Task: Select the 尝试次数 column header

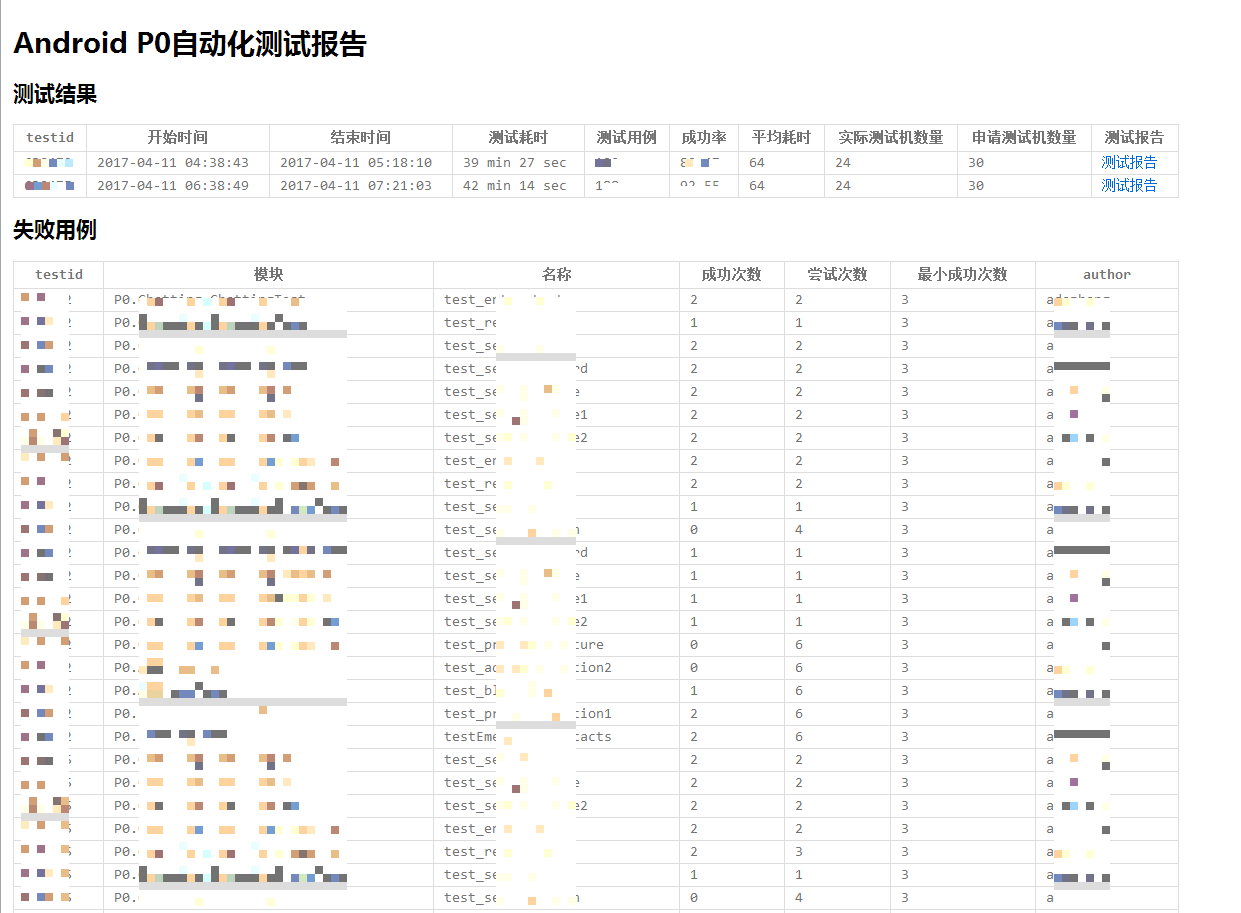Action: click(837, 274)
